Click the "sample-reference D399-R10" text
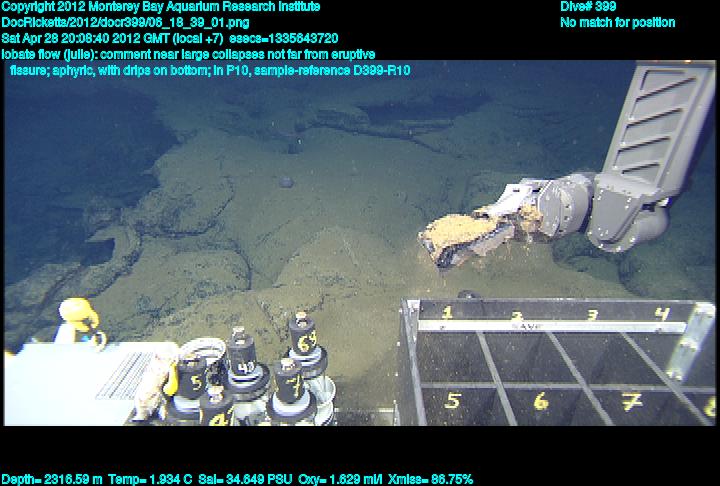 point(332,70)
